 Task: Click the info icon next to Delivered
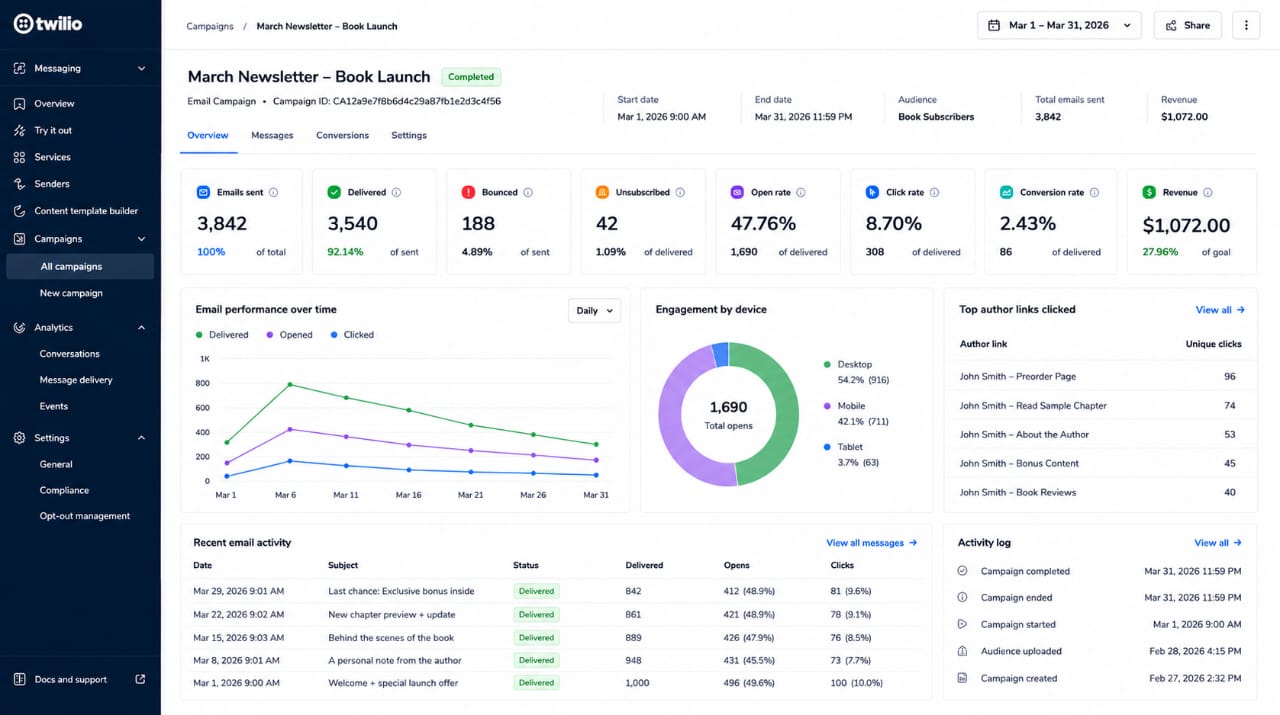click(x=396, y=192)
